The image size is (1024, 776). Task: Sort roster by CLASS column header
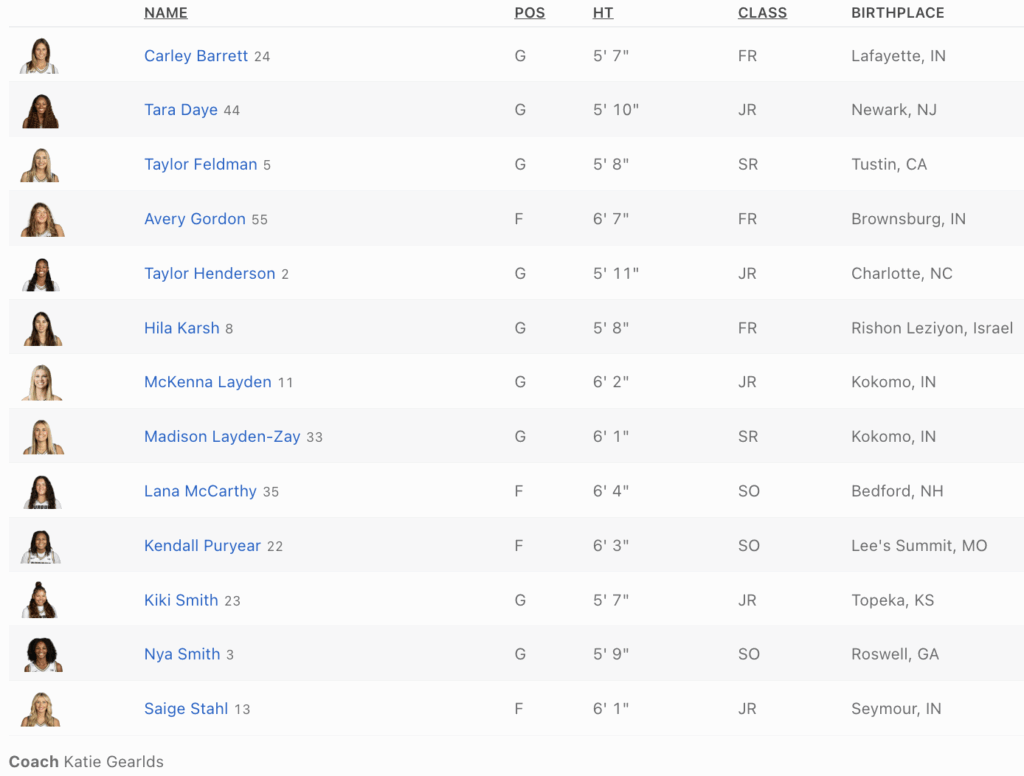762,13
